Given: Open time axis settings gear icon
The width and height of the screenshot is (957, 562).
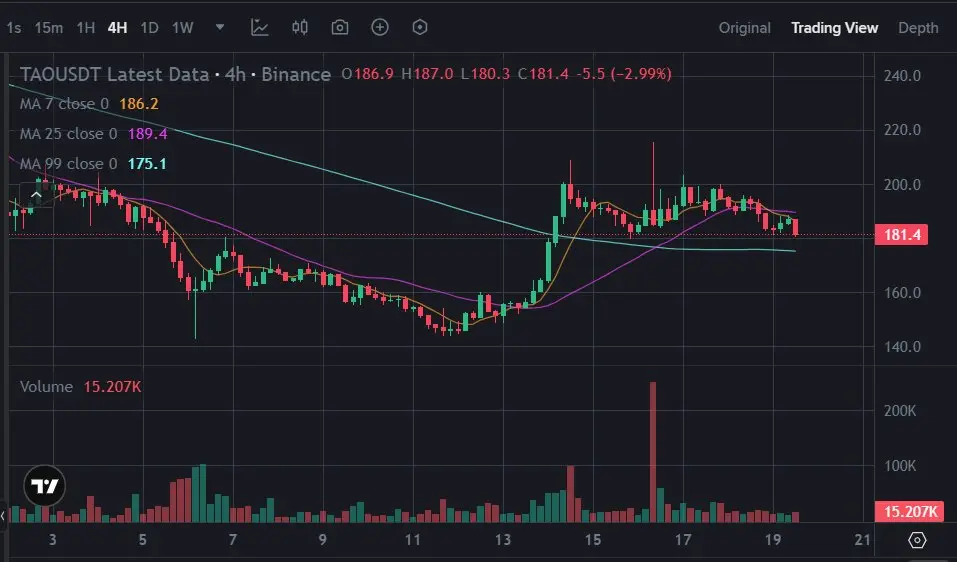Looking at the screenshot, I should (917, 540).
